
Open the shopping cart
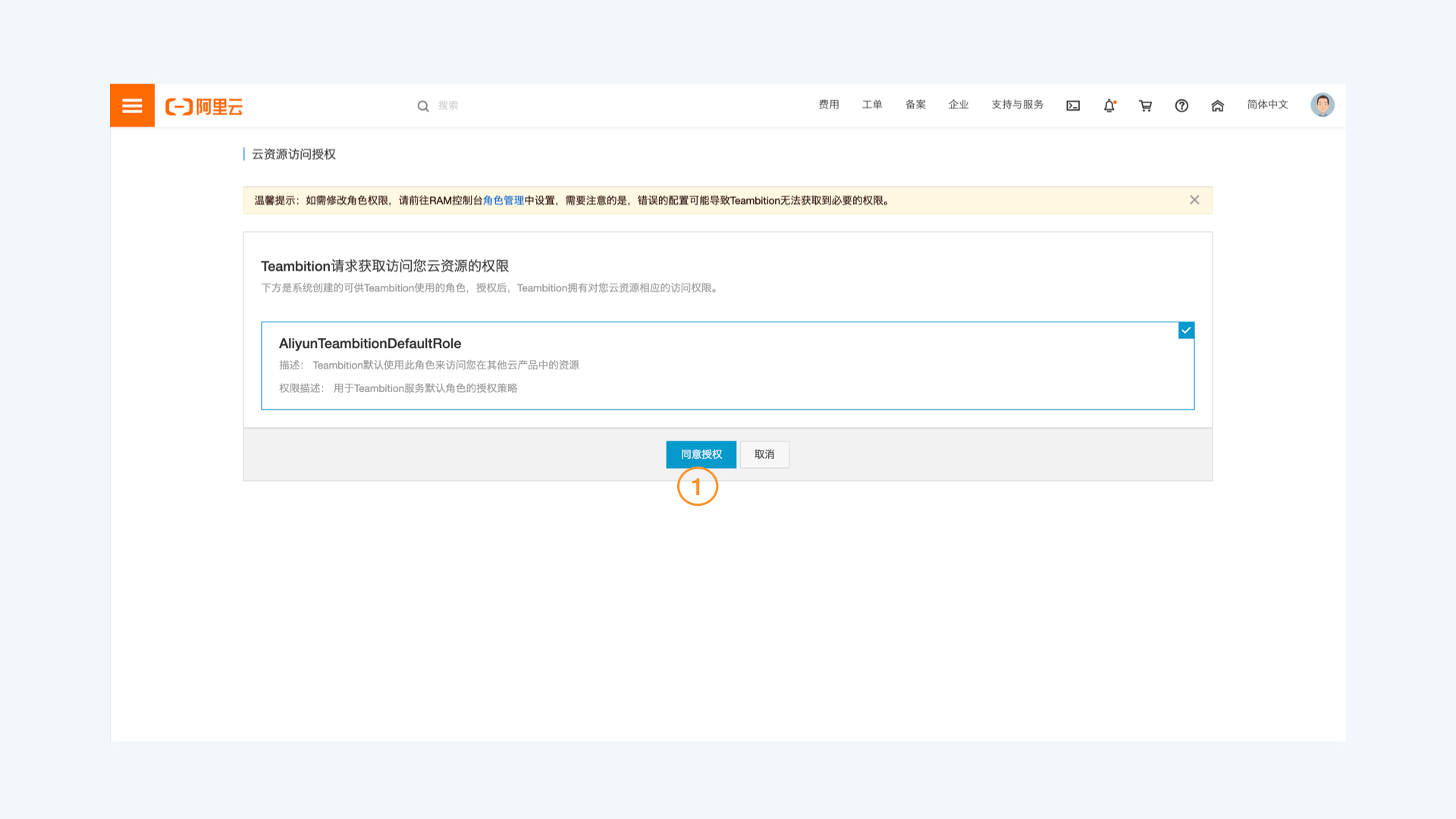(1145, 105)
